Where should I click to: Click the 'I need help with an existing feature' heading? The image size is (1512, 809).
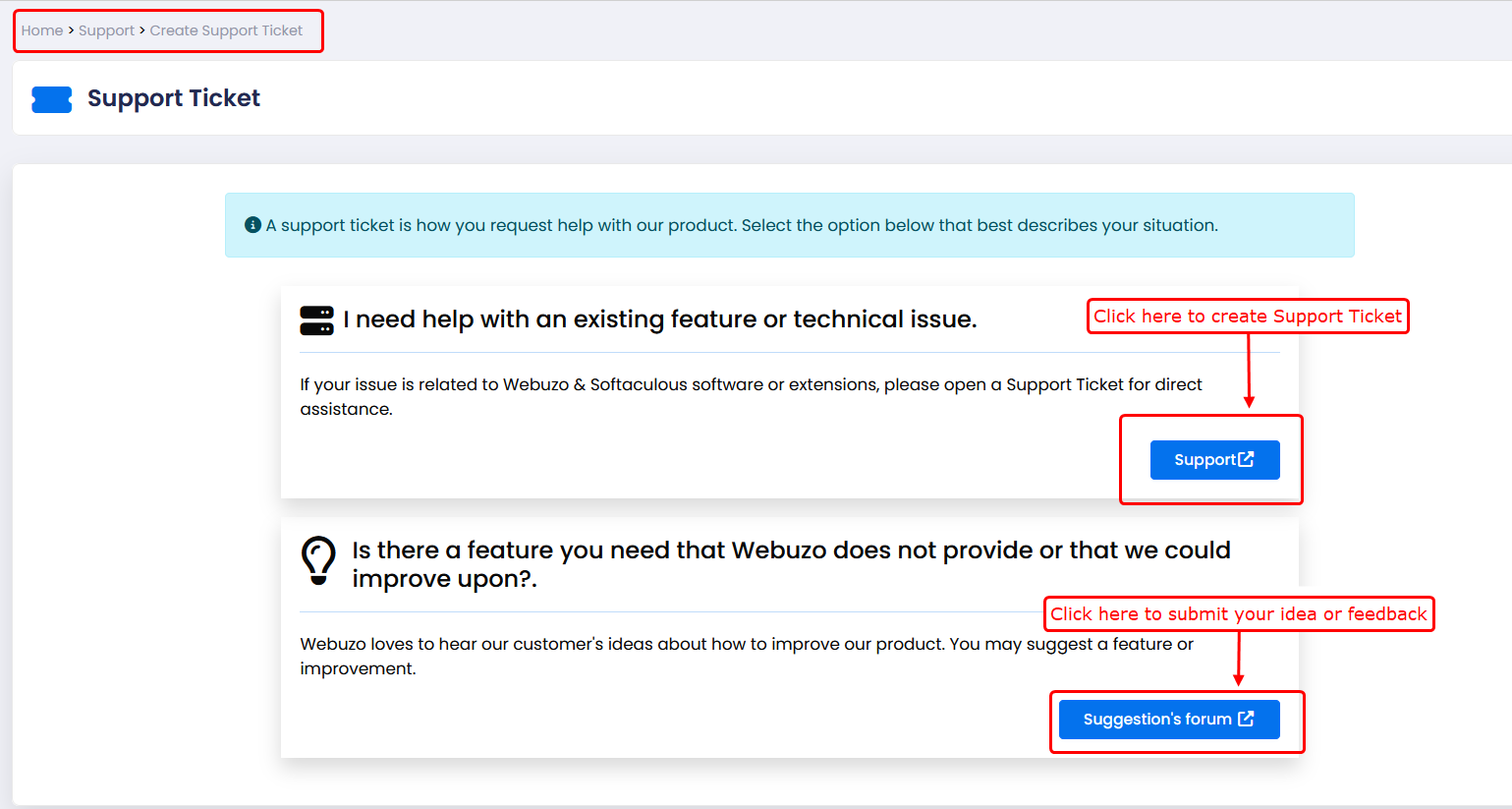(659, 319)
